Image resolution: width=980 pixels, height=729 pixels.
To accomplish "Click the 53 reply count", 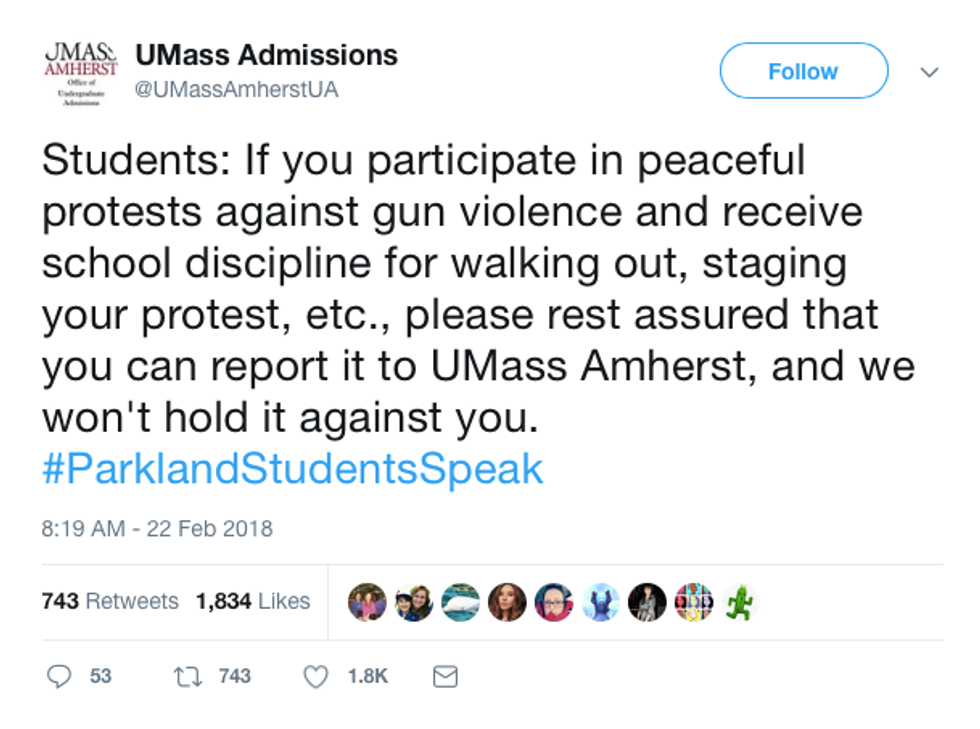I will pos(100,677).
